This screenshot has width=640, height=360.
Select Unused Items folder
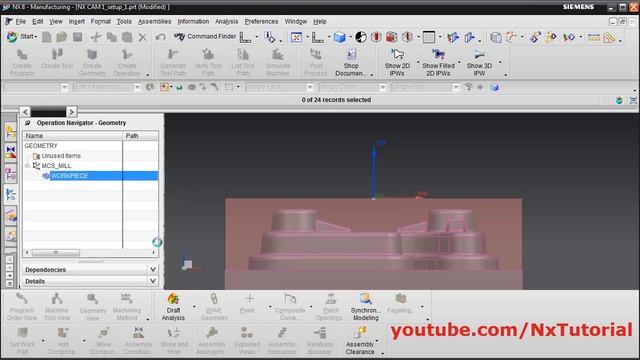pos(61,156)
